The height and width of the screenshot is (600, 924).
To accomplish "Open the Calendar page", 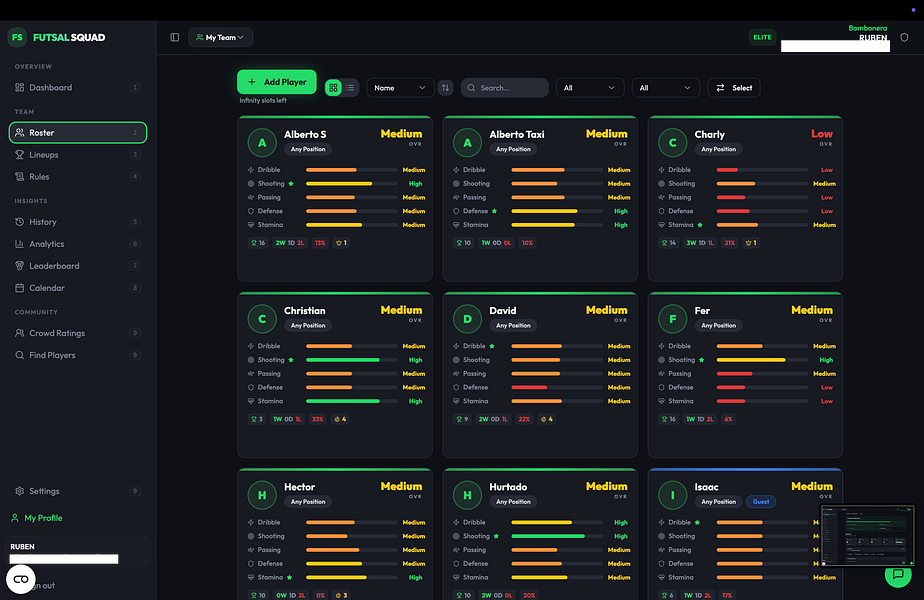I will pos(78,288).
